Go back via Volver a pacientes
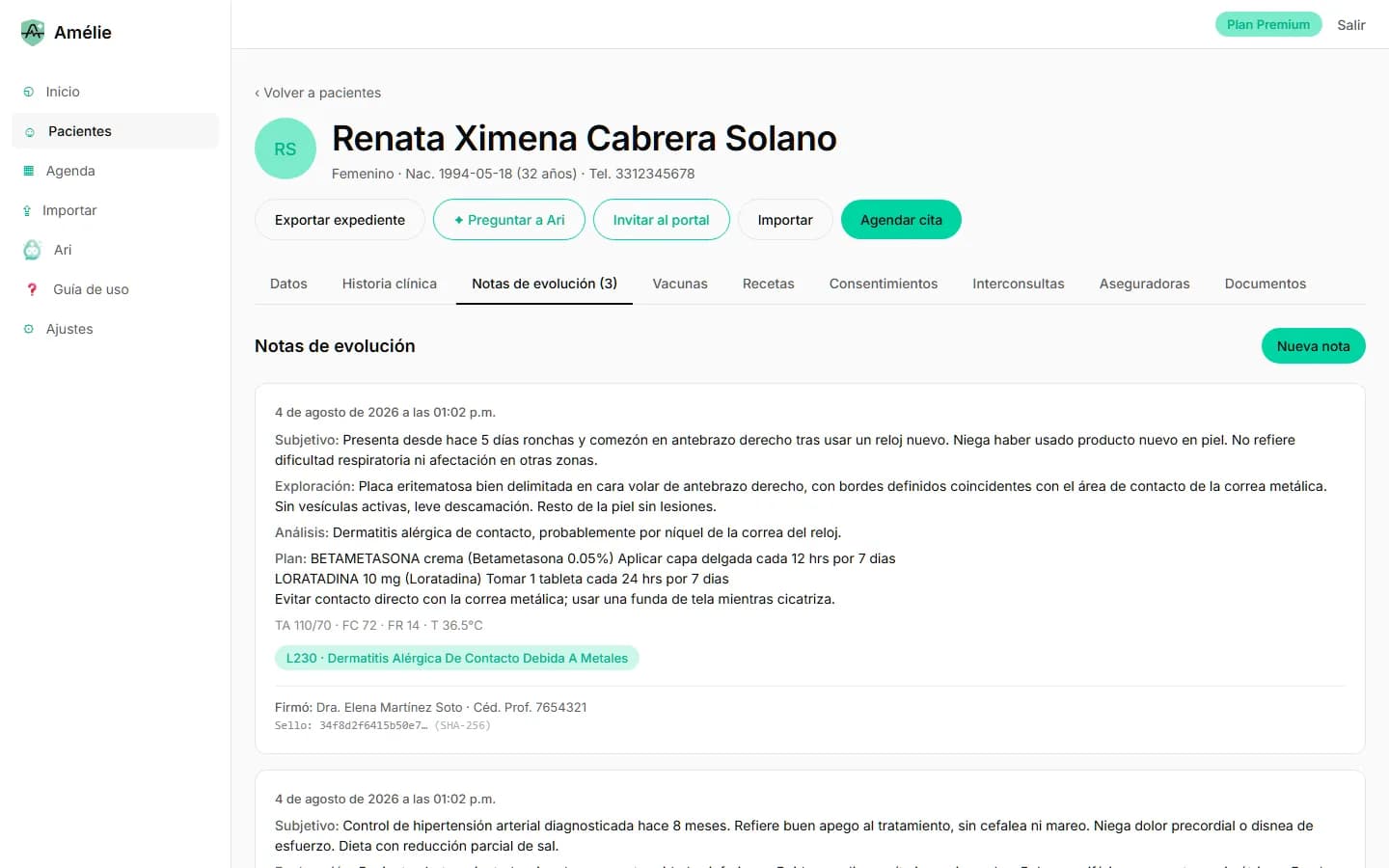1389x868 pixels. coord(317,93)
